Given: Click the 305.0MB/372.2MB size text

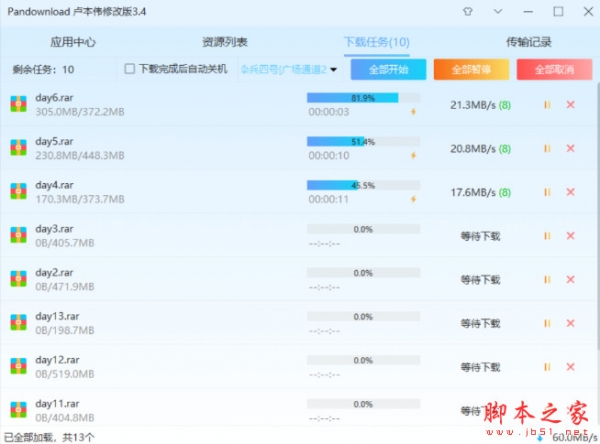Looking at the screenshot, I should [80, 112].
